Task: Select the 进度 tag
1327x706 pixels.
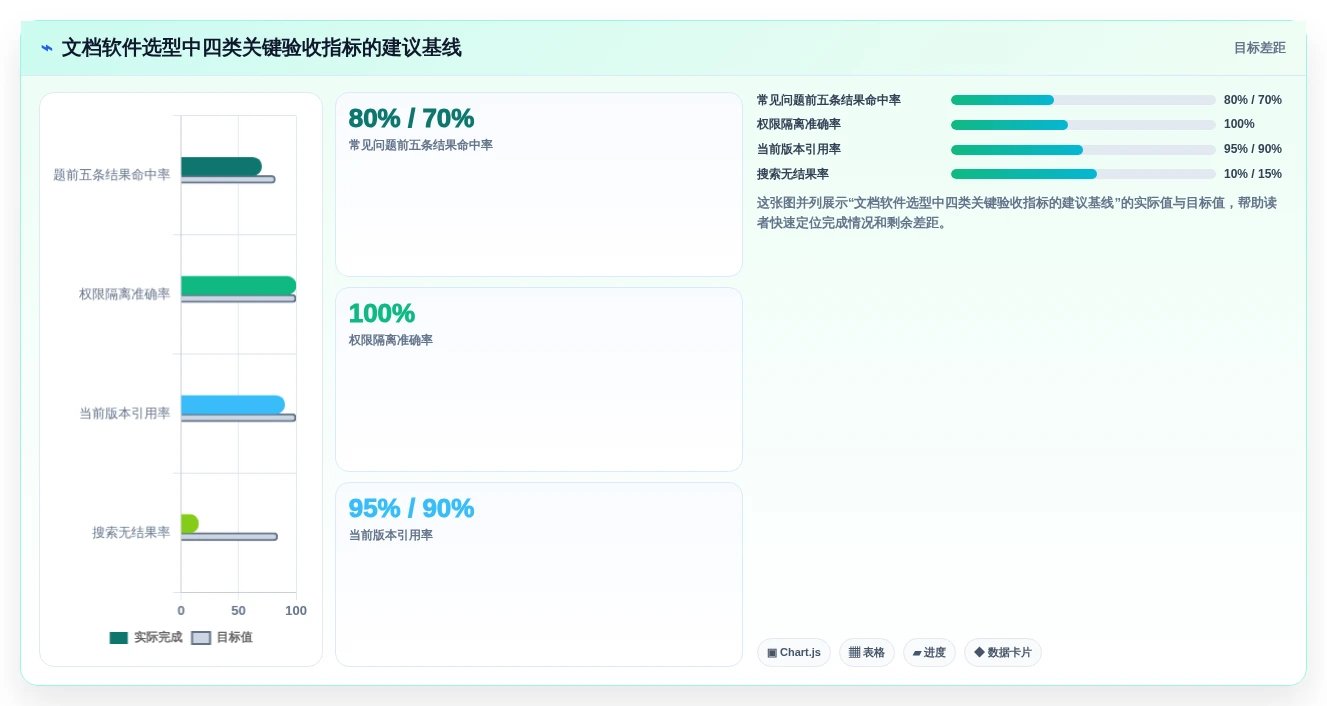Action: pos(929,653)
